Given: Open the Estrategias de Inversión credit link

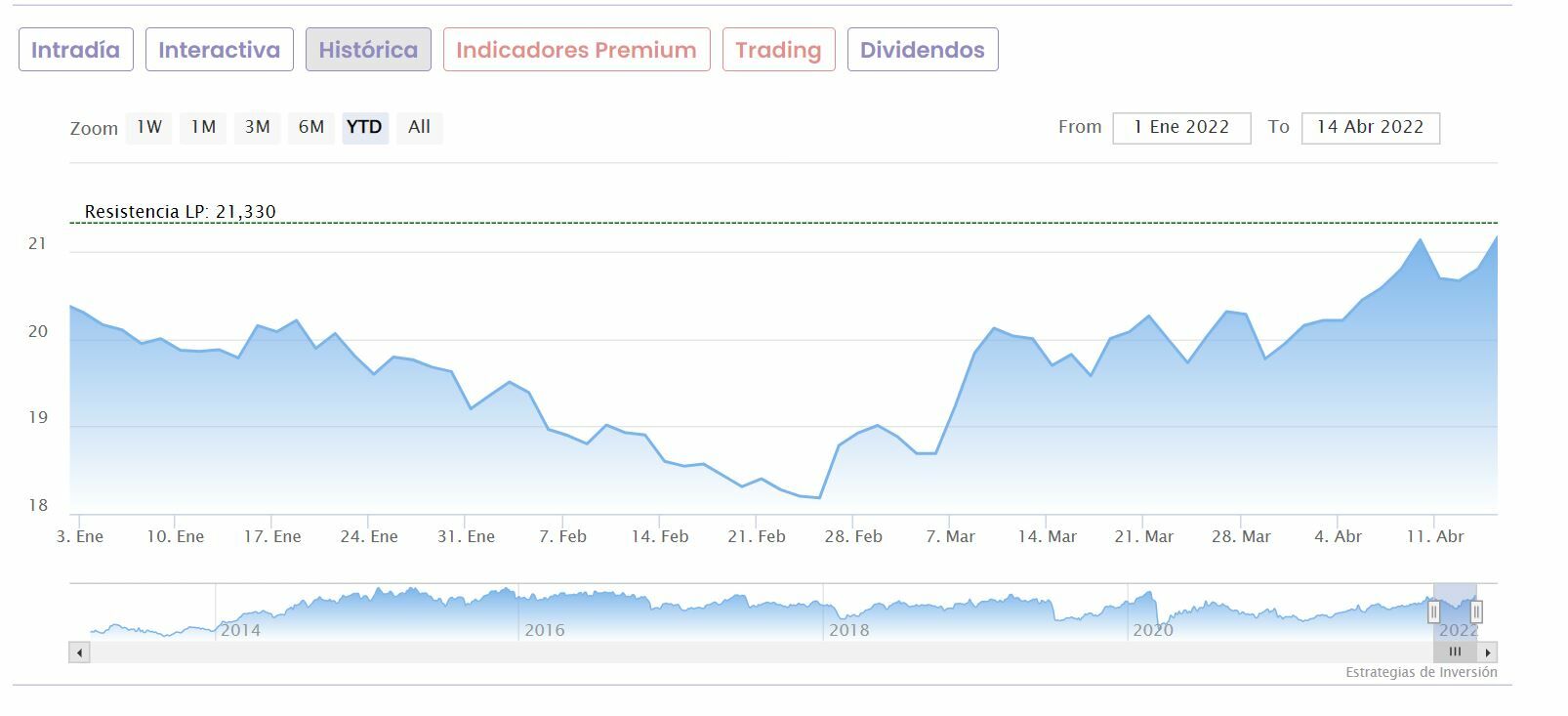Looking at the screenshot, I should point(1421,672).
